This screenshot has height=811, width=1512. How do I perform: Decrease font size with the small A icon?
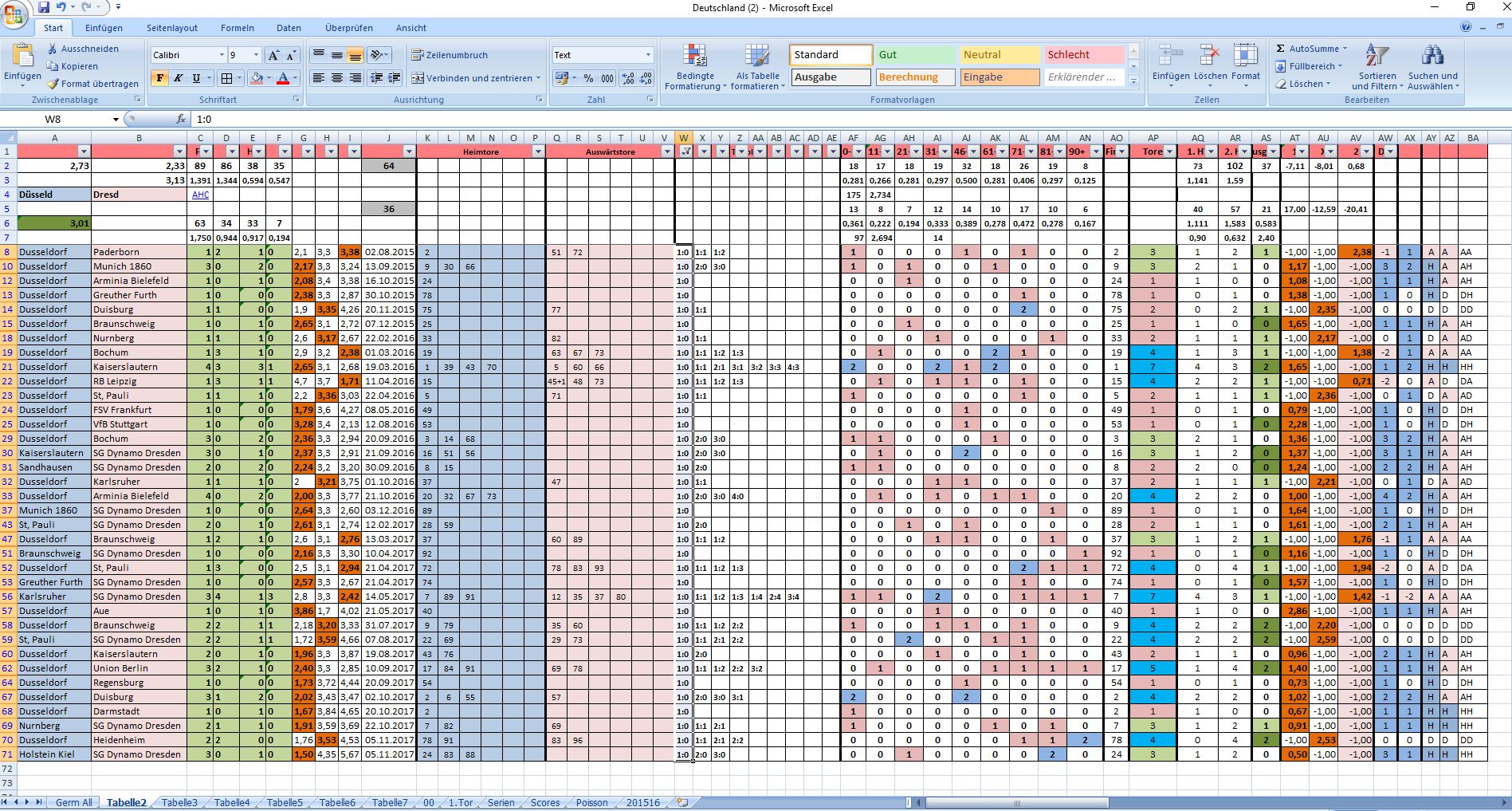[291, 55]
